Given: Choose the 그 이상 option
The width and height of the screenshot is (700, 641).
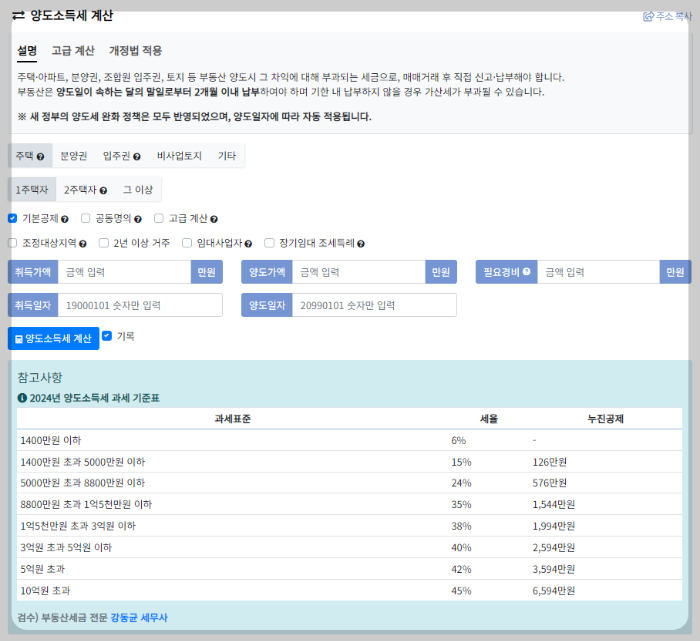Looking at the screenshot, I should pyautogui.click(x=138, y=190).
